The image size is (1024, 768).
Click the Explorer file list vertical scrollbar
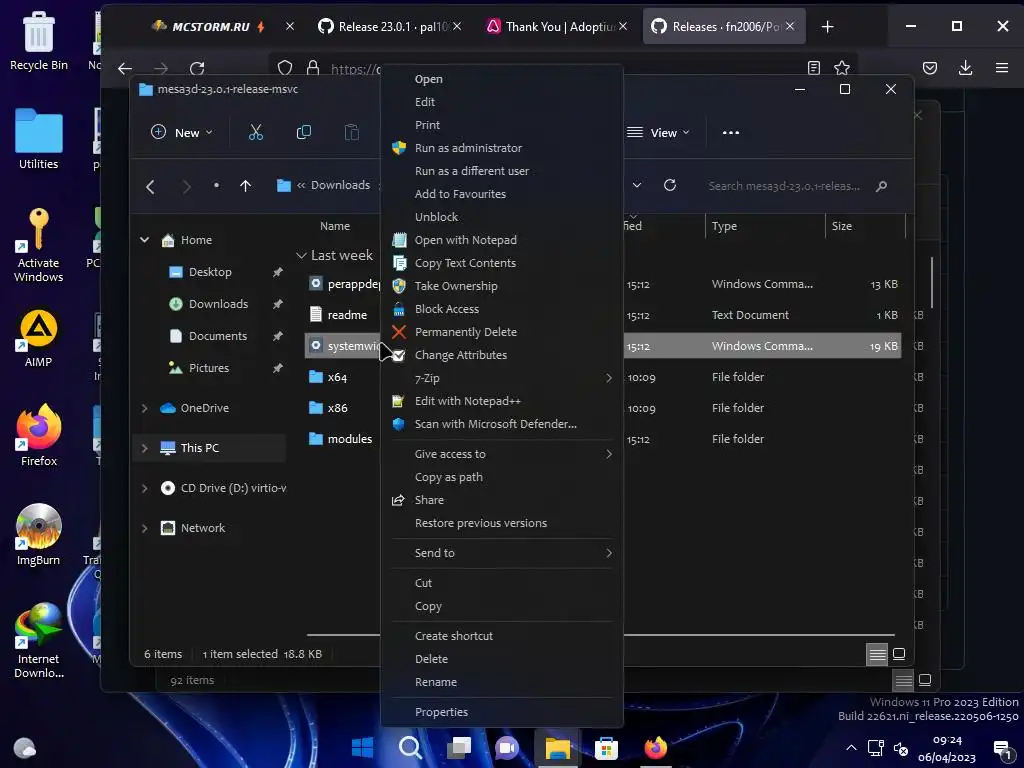click(x=931, y=282)
